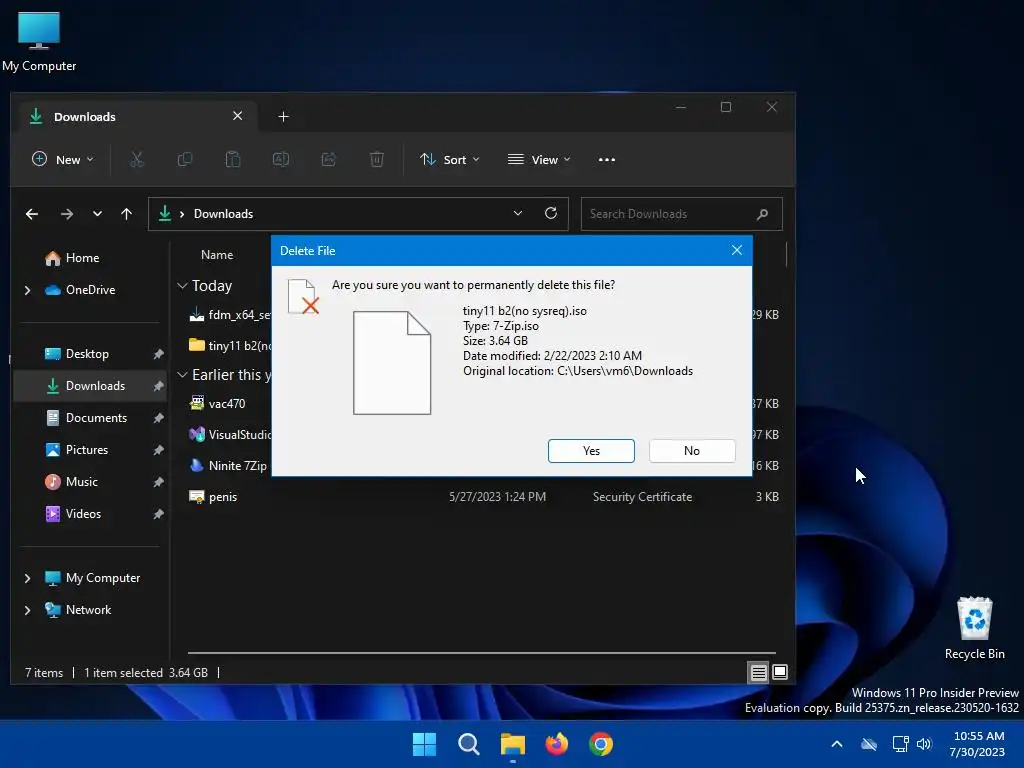Image resolution: width=1024 pixels, height=768 pixels.
Task: Cancel deletion with the No button
Action: coord(692,451)
